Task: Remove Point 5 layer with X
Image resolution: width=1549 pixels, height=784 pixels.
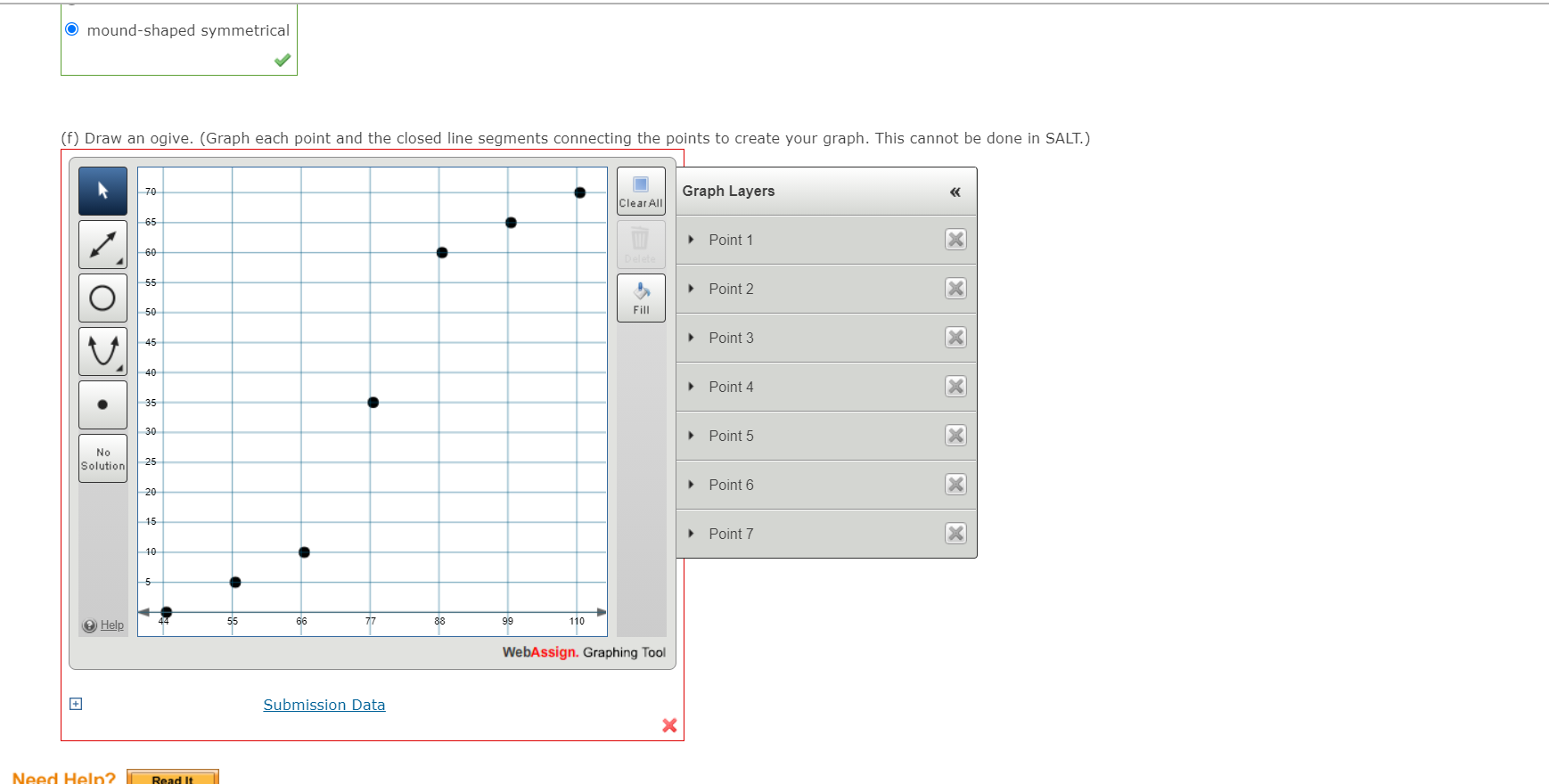Action: tap(955, 436)
